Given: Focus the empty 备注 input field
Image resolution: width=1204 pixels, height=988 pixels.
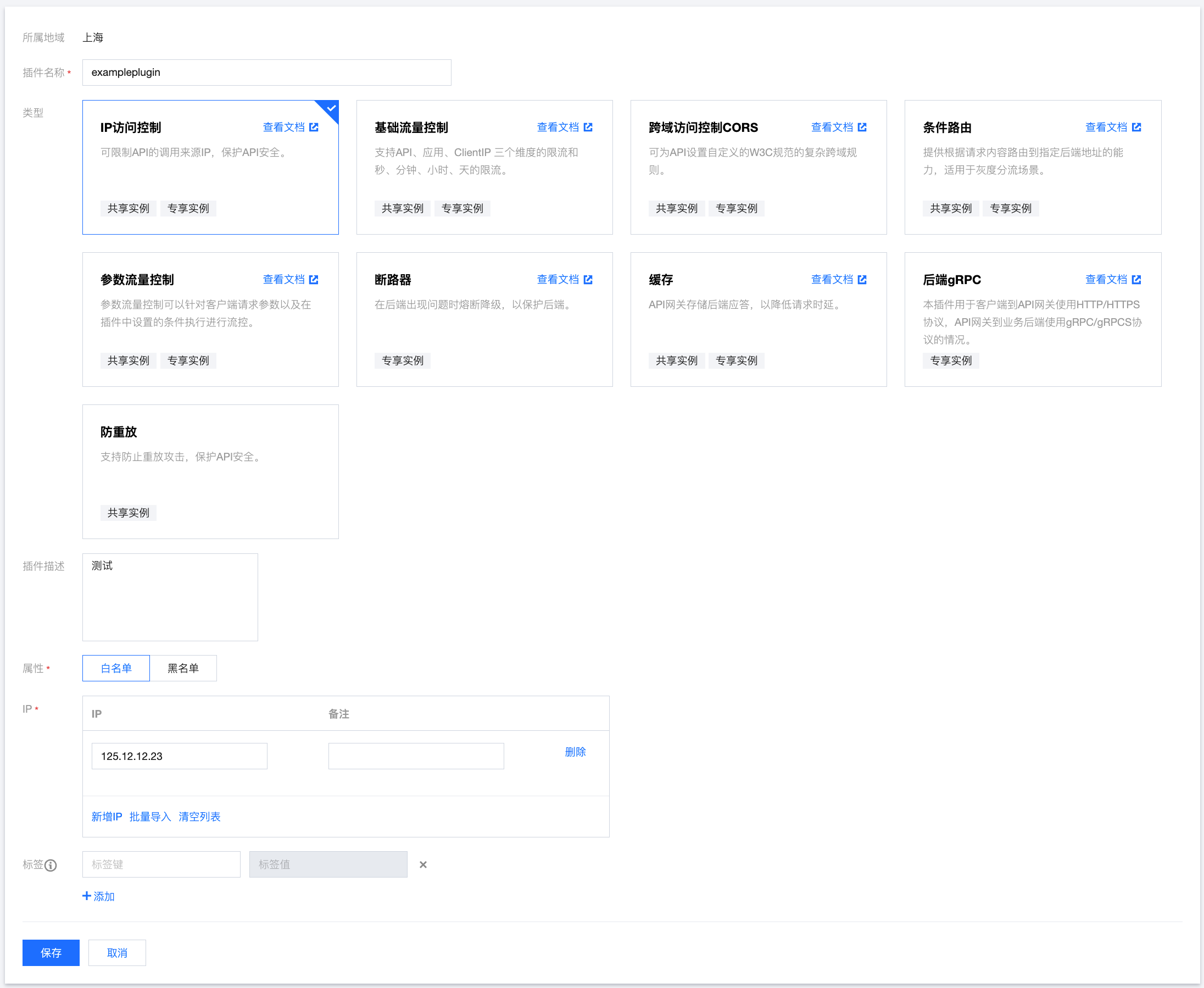Looking at the screenshot, I should pyautogui.click(x=416, y=756).
